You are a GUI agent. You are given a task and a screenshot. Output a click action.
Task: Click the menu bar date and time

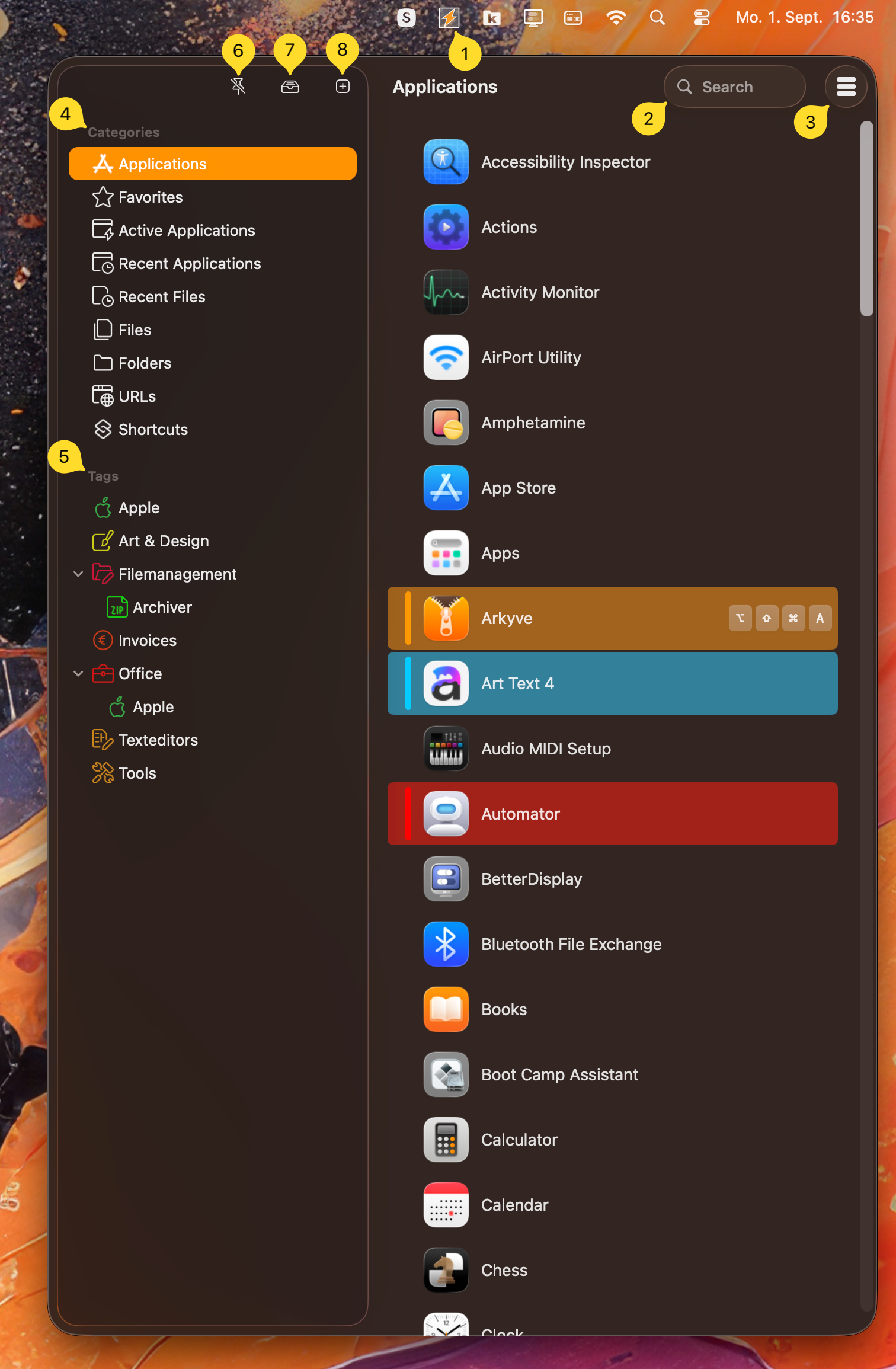[805, 17]
